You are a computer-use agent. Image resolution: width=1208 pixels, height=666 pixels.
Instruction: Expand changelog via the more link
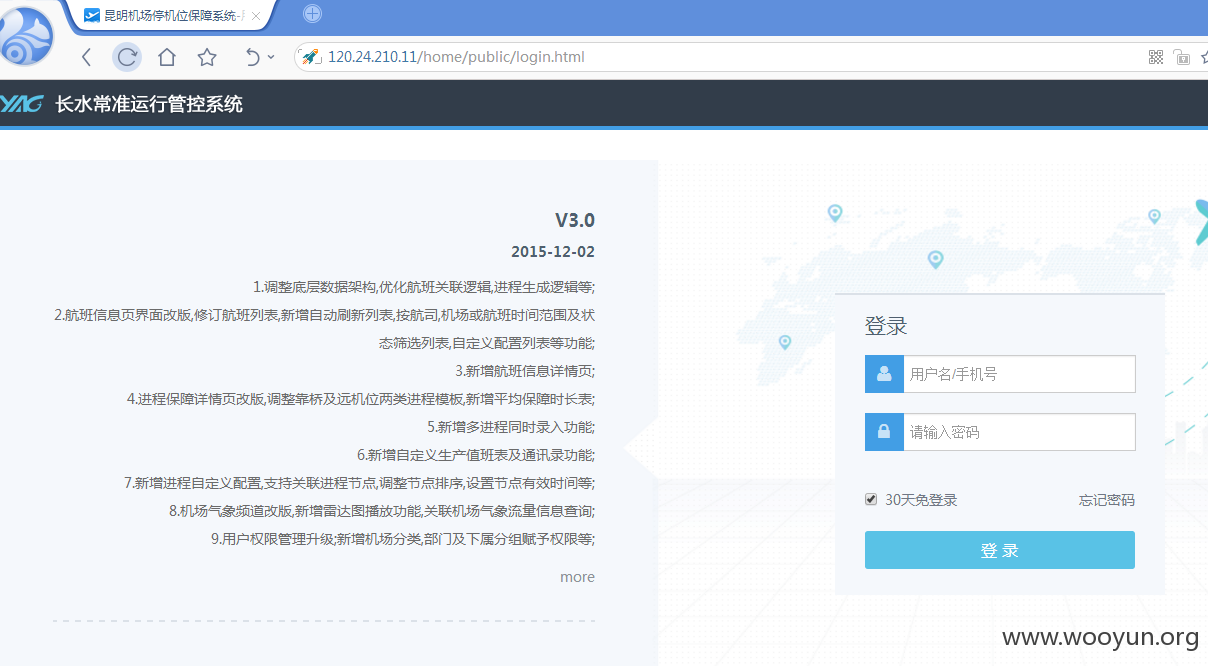pyautogui.click(x=577, y=577)
